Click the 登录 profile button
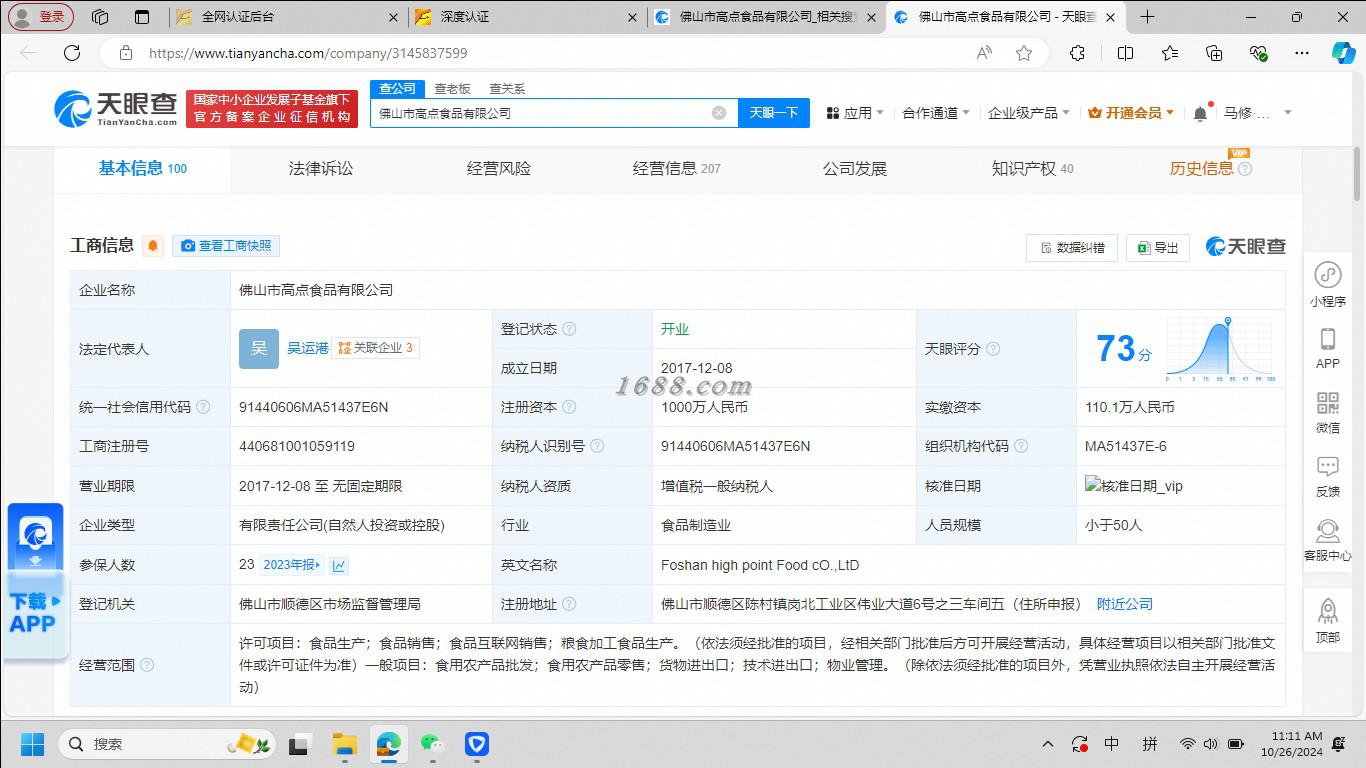 click(41, 17)
